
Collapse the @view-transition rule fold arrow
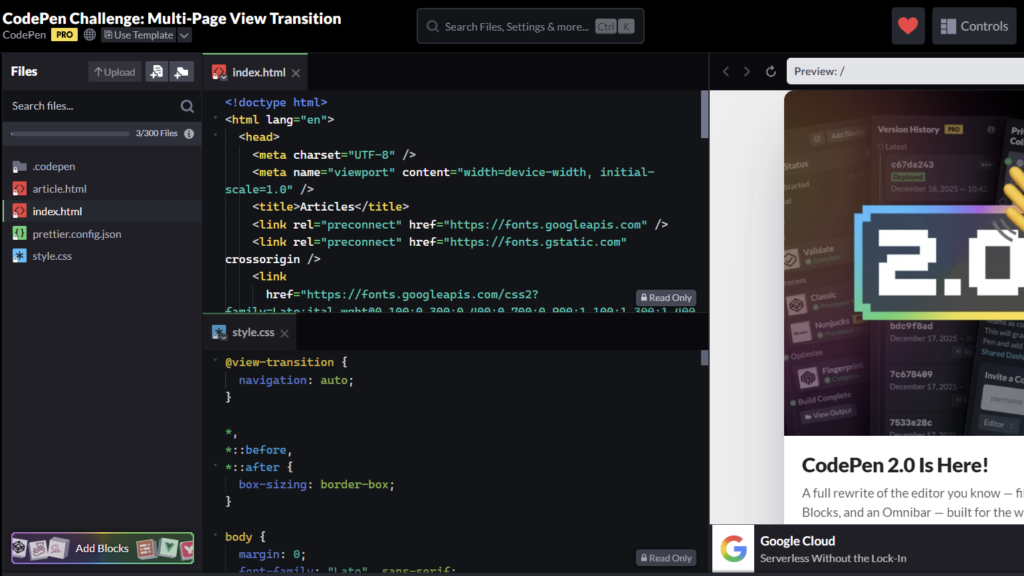[x=216, y=361]
